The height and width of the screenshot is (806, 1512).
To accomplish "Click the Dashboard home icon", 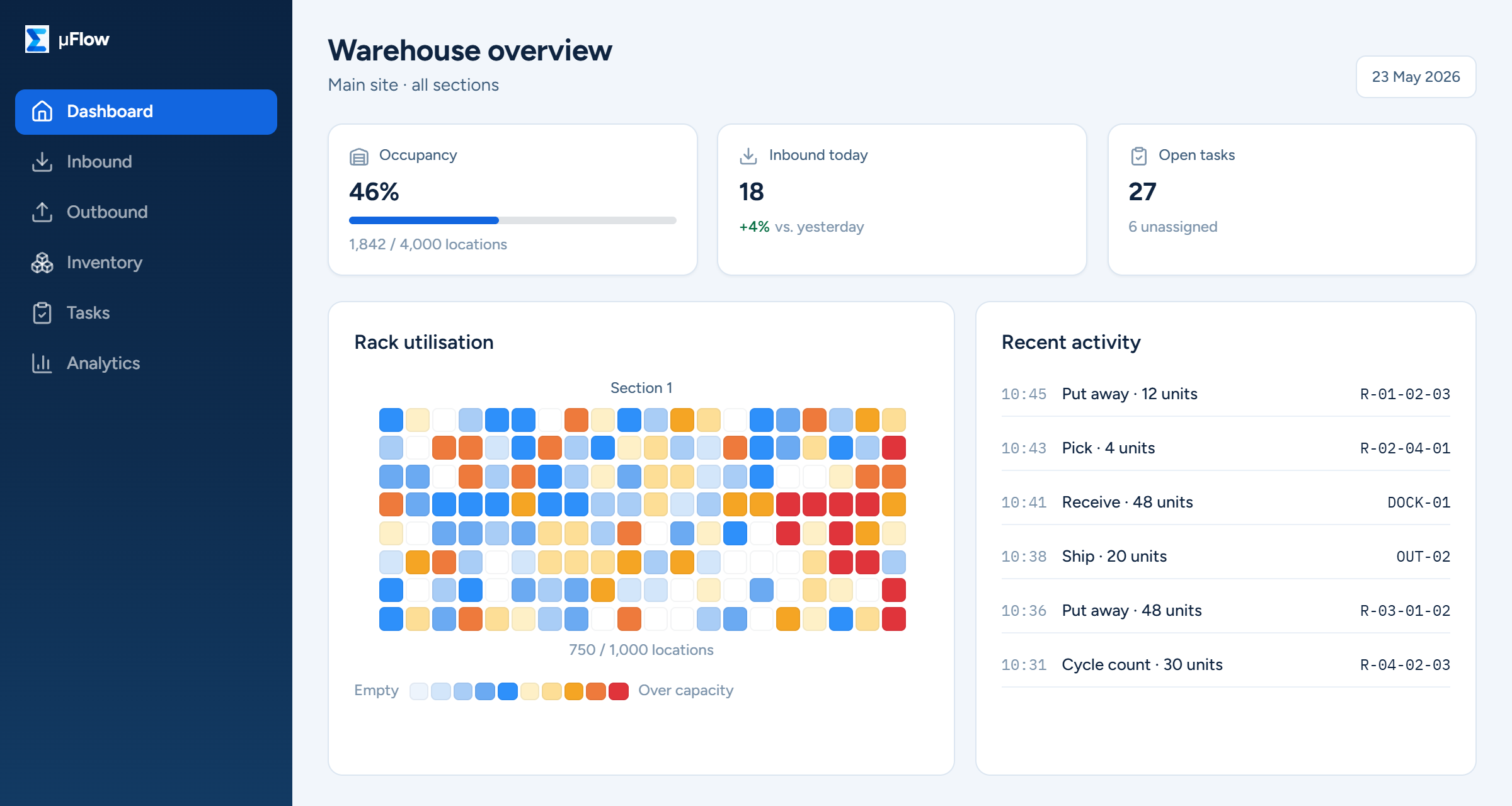I will click(x=42, y=111).
